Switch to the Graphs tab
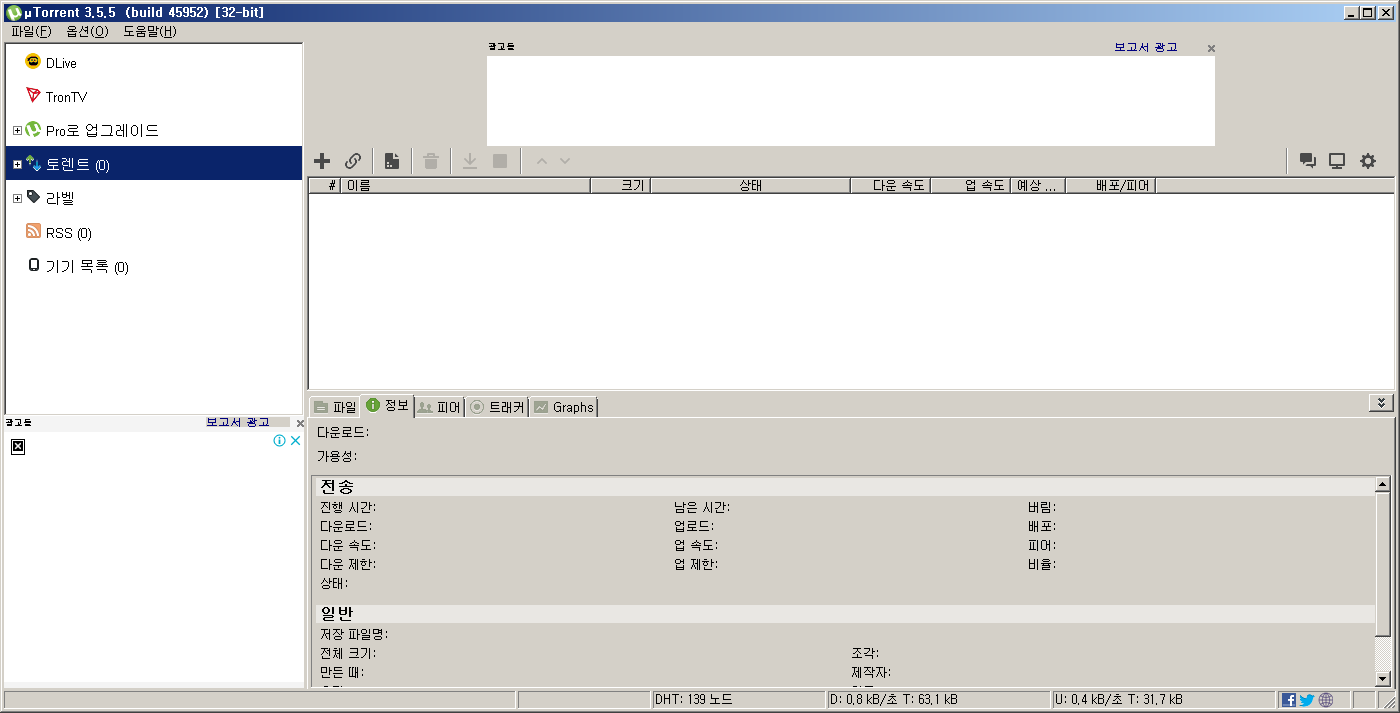This screenshot has width=1400, height=713. tap(563, 407)
